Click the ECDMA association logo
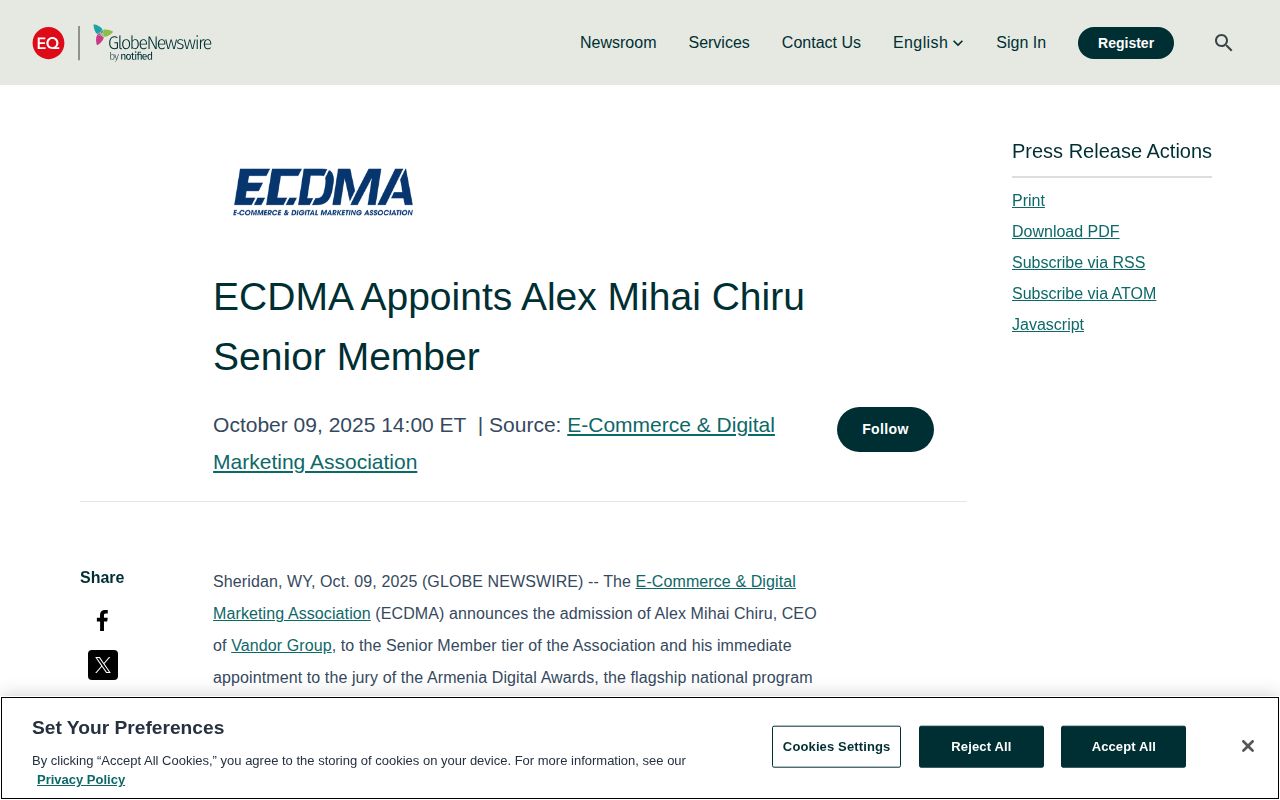 [x=323, y=191]
